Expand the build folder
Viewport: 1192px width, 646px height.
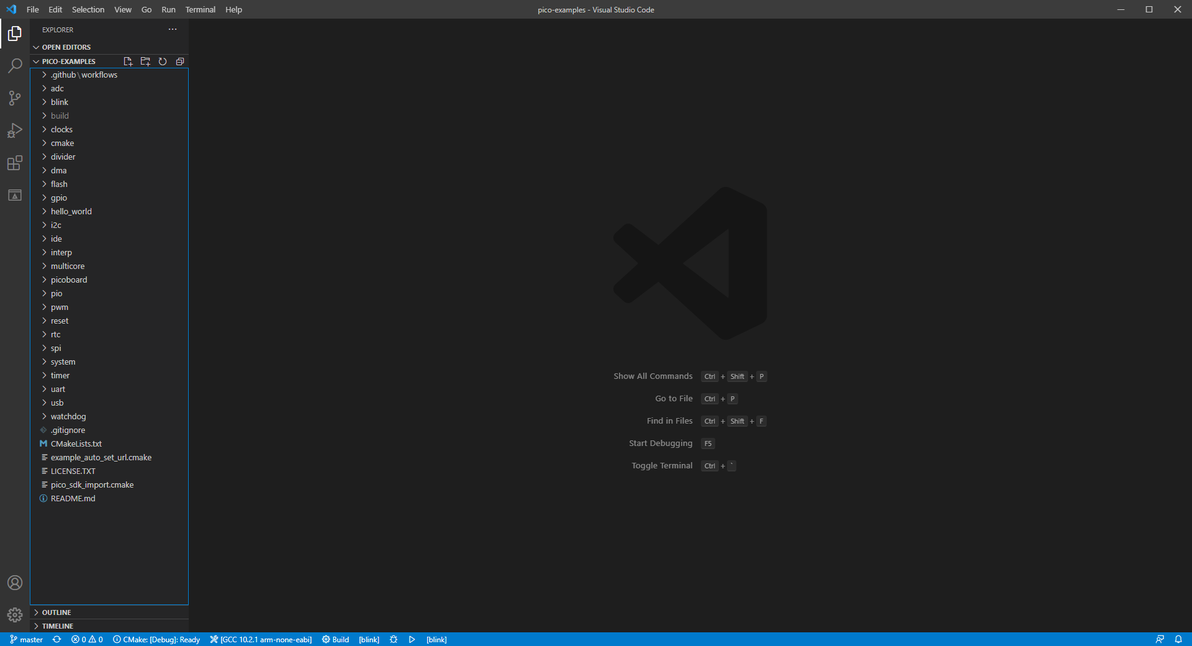click(x=109, y=116)
